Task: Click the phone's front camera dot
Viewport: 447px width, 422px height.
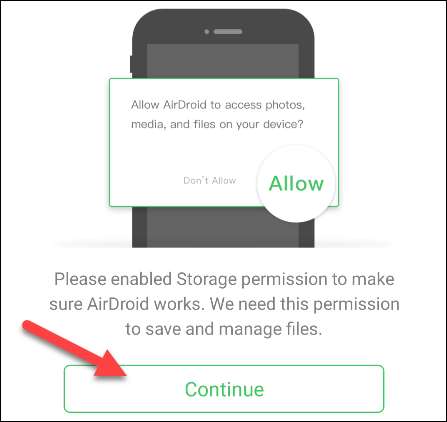Action: coord(207,32)
